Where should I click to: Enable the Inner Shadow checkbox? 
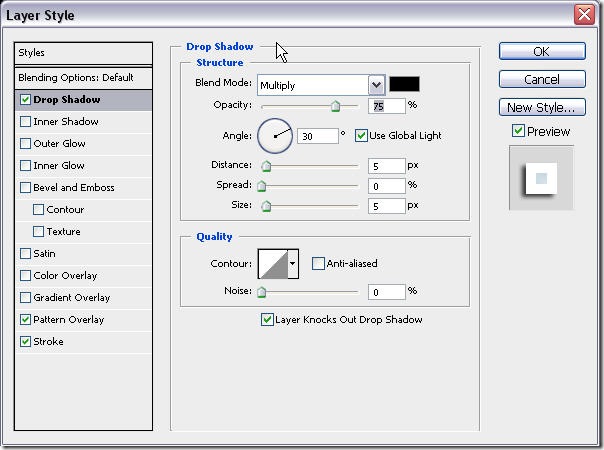pos(25,122)
